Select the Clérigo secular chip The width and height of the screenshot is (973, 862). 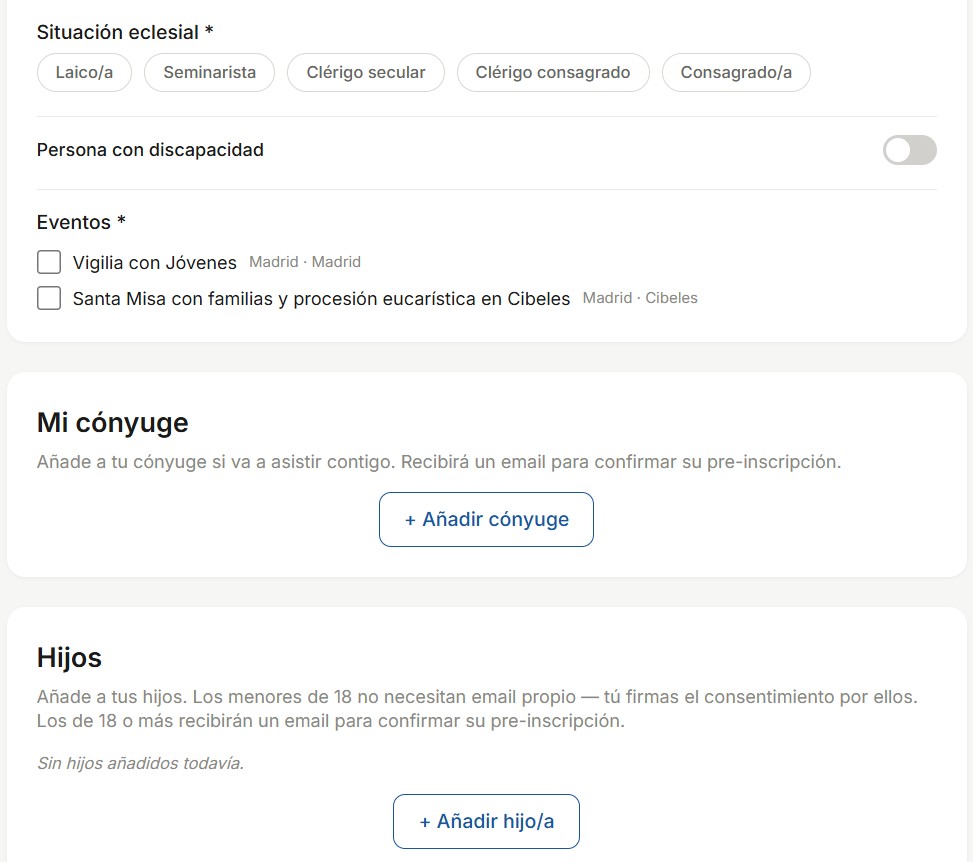tap(365, 73)
